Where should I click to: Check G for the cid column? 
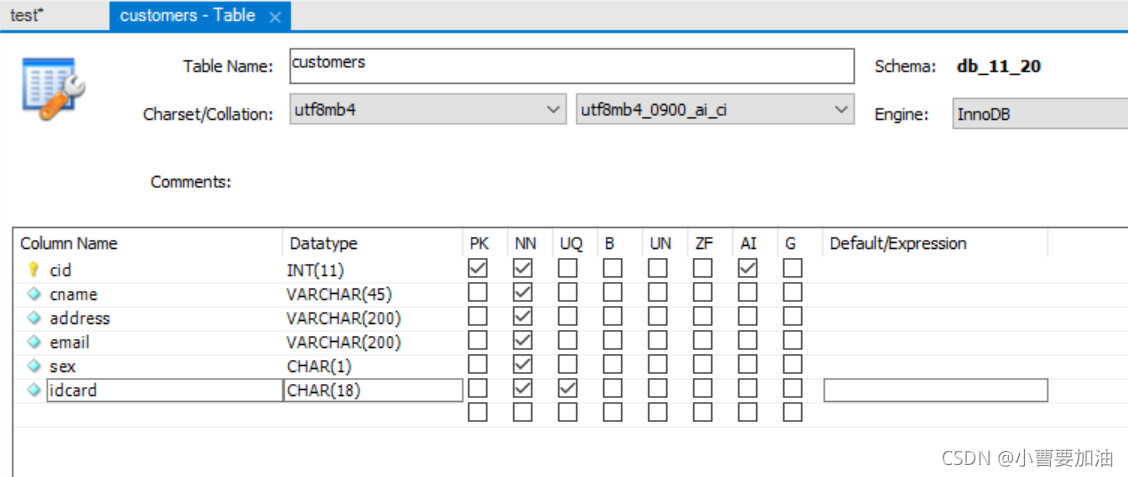click(x=793, y=269)
